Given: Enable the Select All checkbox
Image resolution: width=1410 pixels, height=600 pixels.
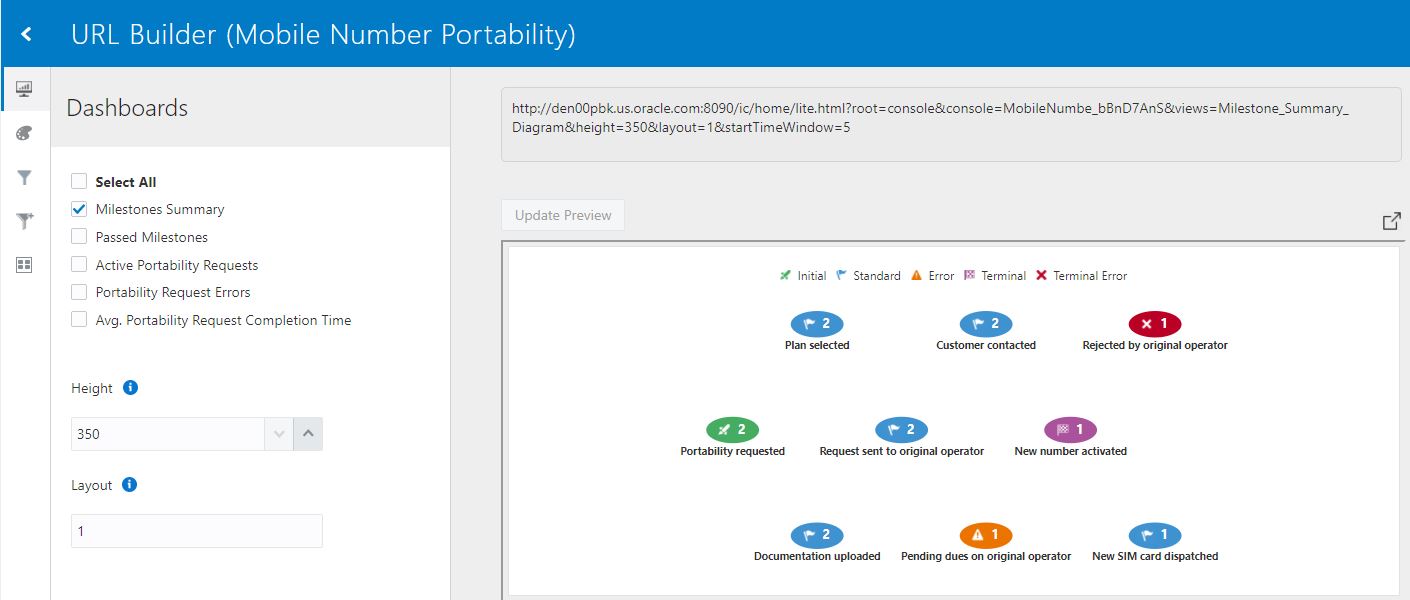Looking at the screenshot, I should (x=77, y=181).
